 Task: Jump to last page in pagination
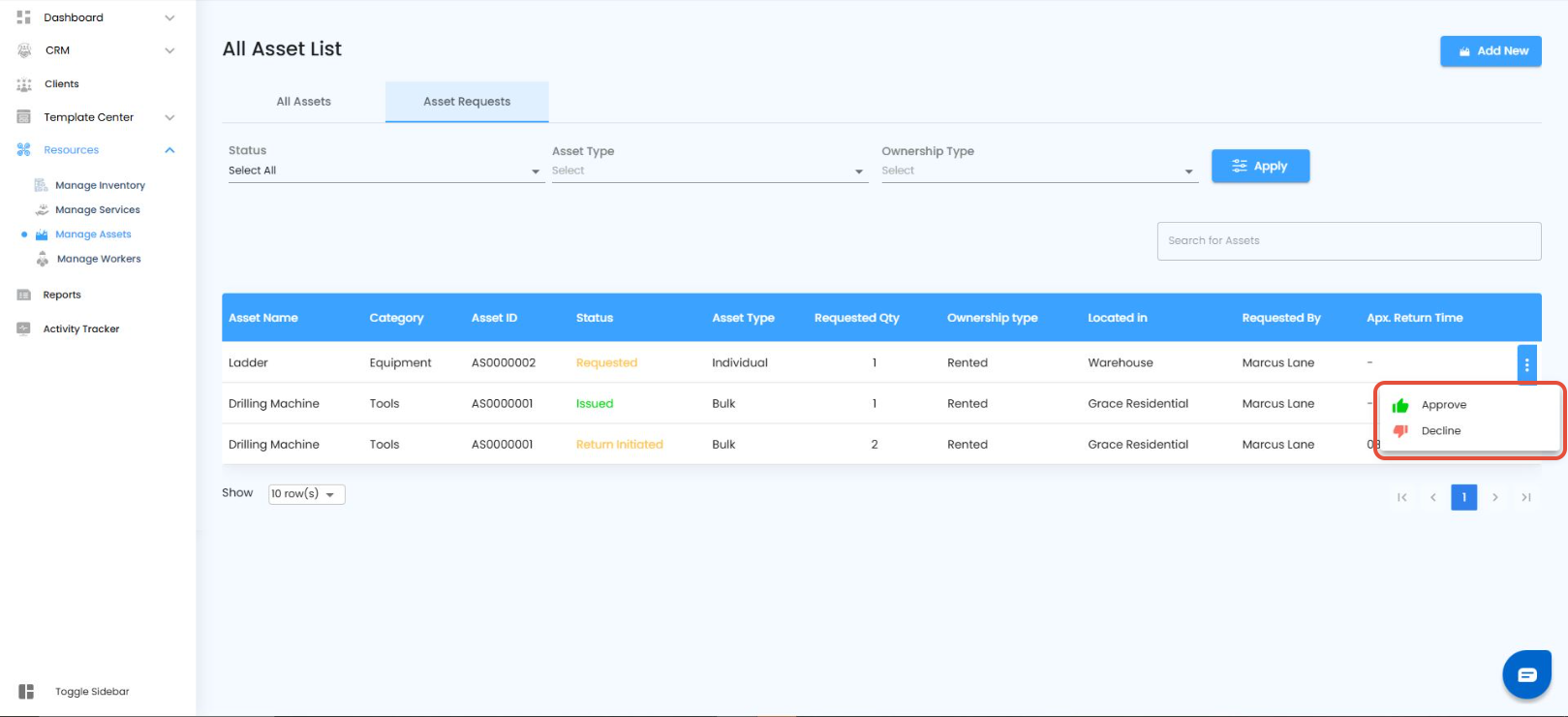tap(1526, 497)
